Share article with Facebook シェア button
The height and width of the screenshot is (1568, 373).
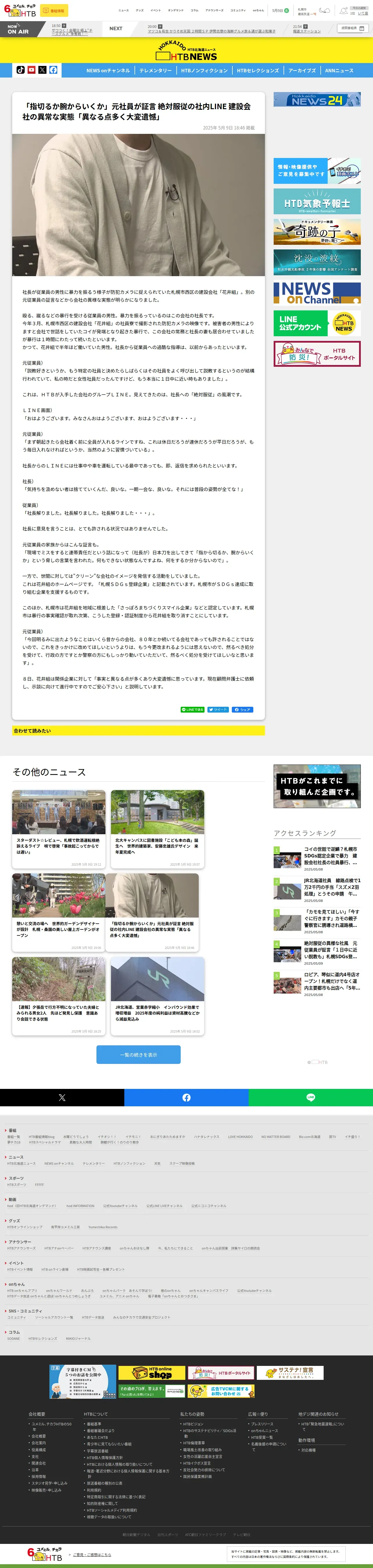click(x=242, y=710)
